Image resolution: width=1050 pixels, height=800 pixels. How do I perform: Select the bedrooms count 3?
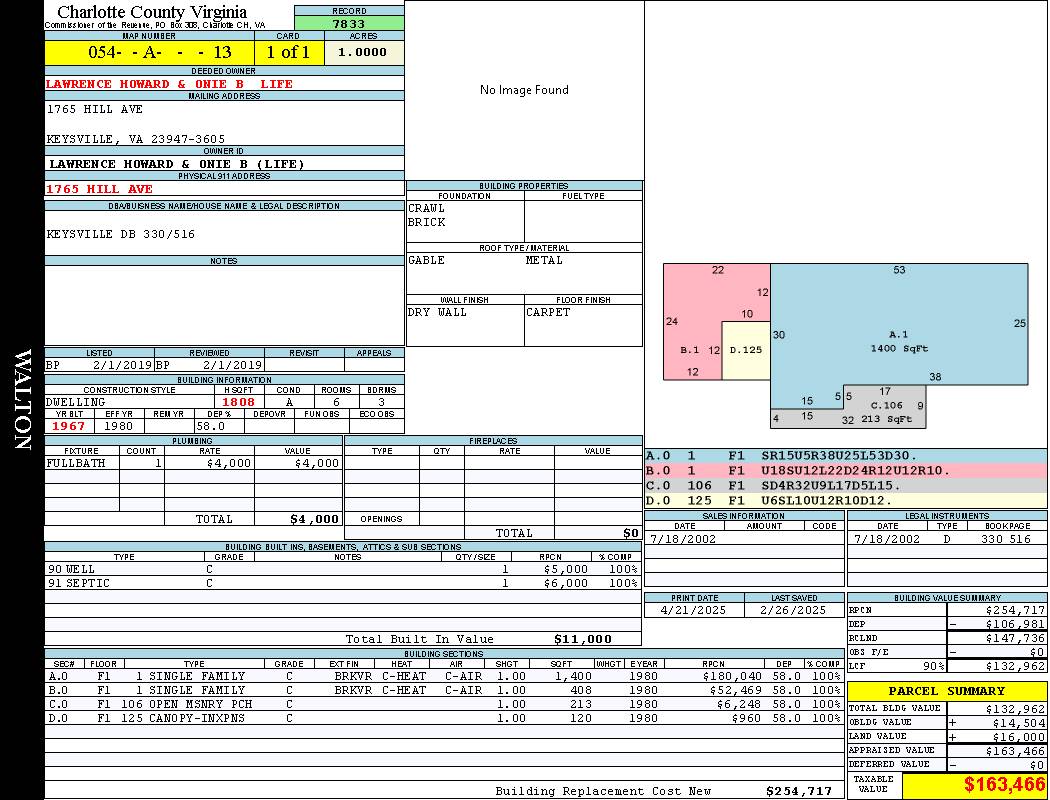pos(382,402)
